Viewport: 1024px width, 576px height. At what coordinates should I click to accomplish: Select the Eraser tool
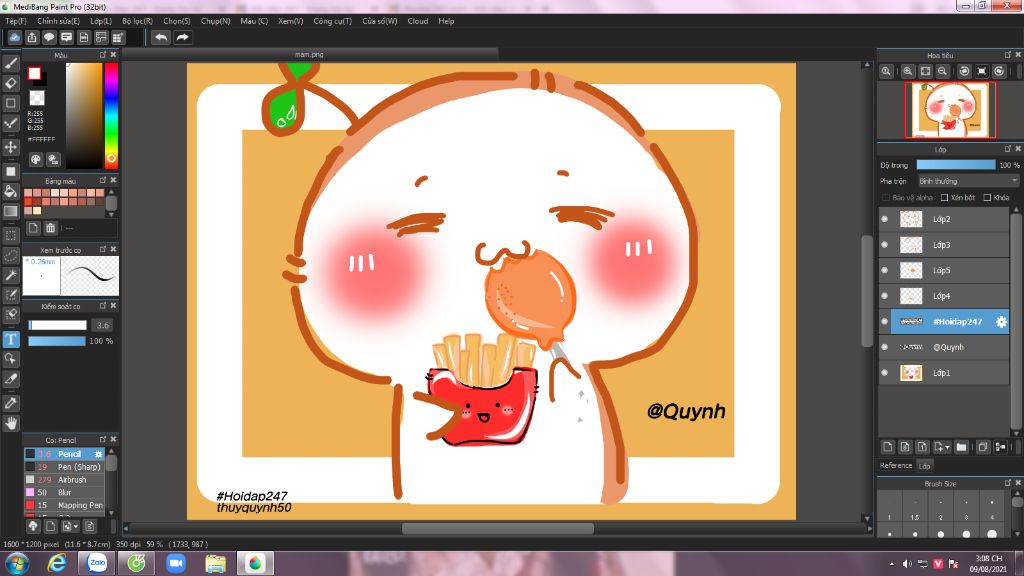10,83
